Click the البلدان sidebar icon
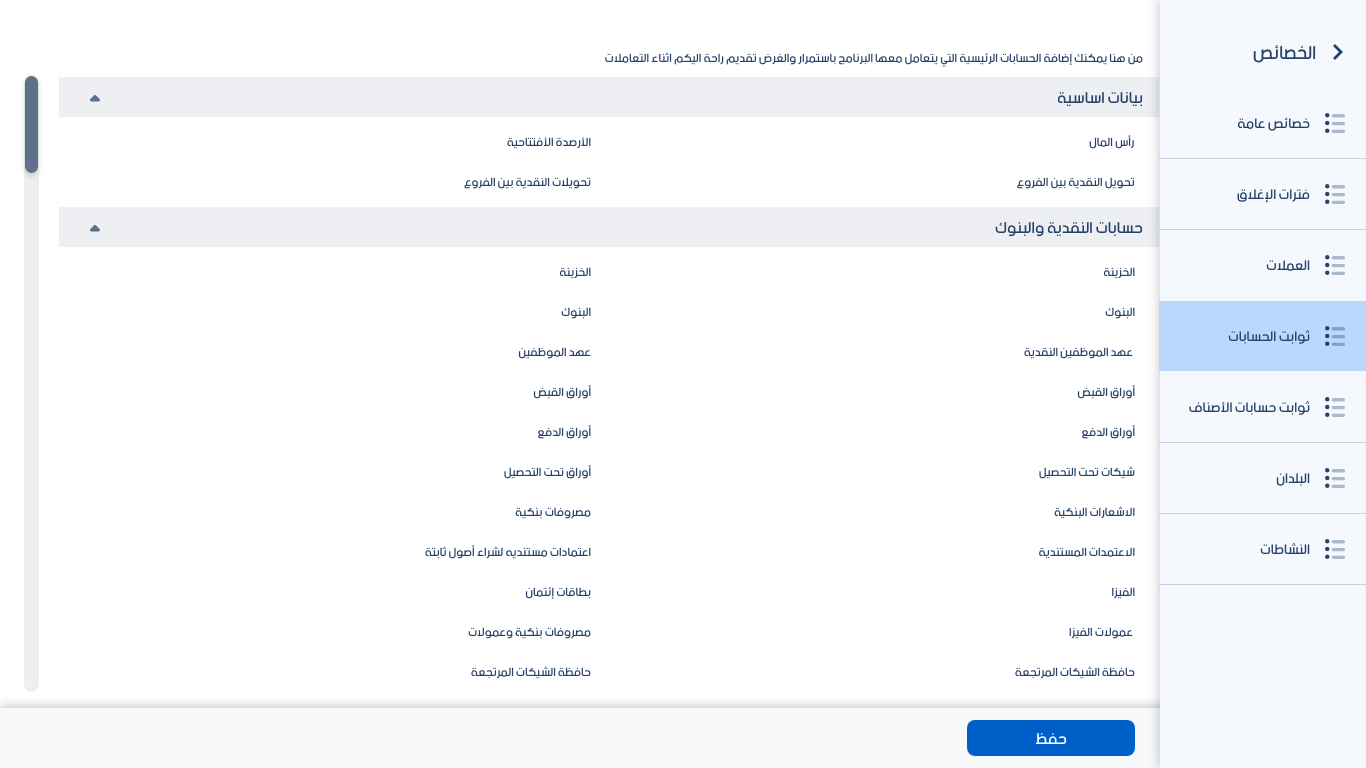The height and width of the screenshot is (768, 1366). (x=1335, y=478)
